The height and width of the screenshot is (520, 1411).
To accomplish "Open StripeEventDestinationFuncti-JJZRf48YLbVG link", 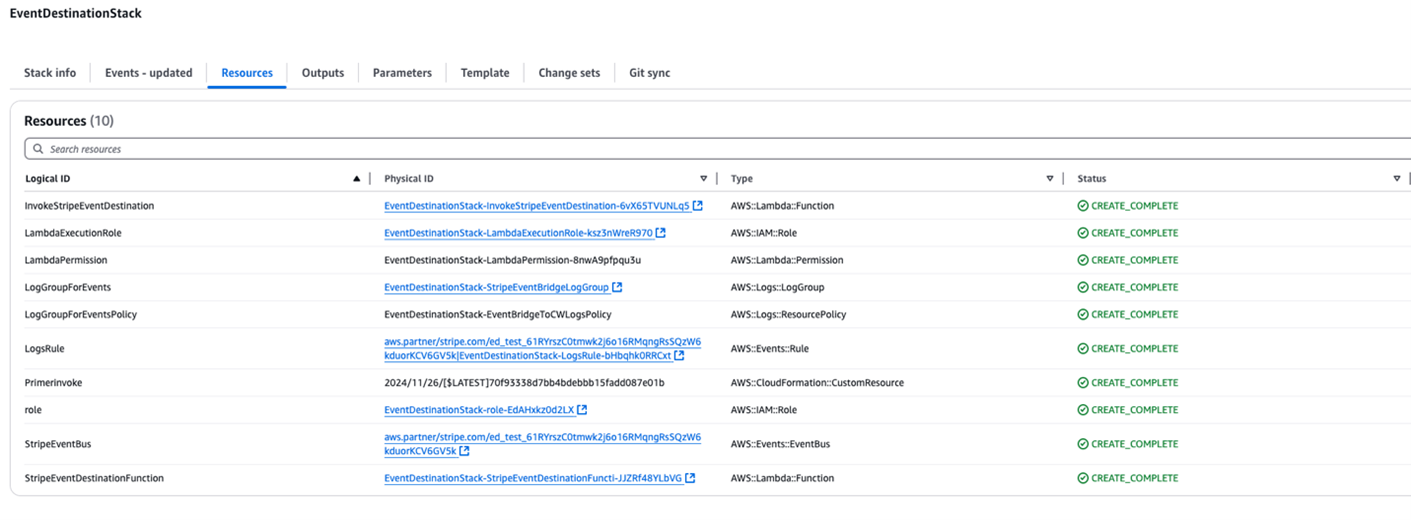I will pos(533,478).
